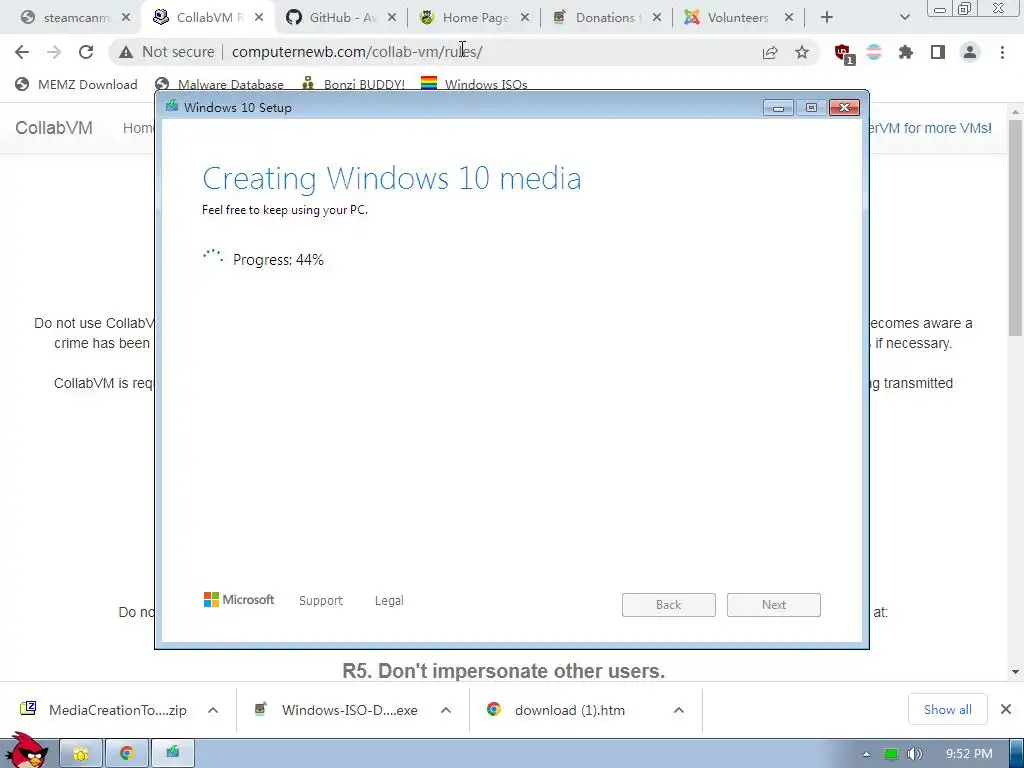The width and height of the screenshot is (1024, 768).
Task: Open Bonzi BUDDY! bookmark
Action: tap(353, 84)
